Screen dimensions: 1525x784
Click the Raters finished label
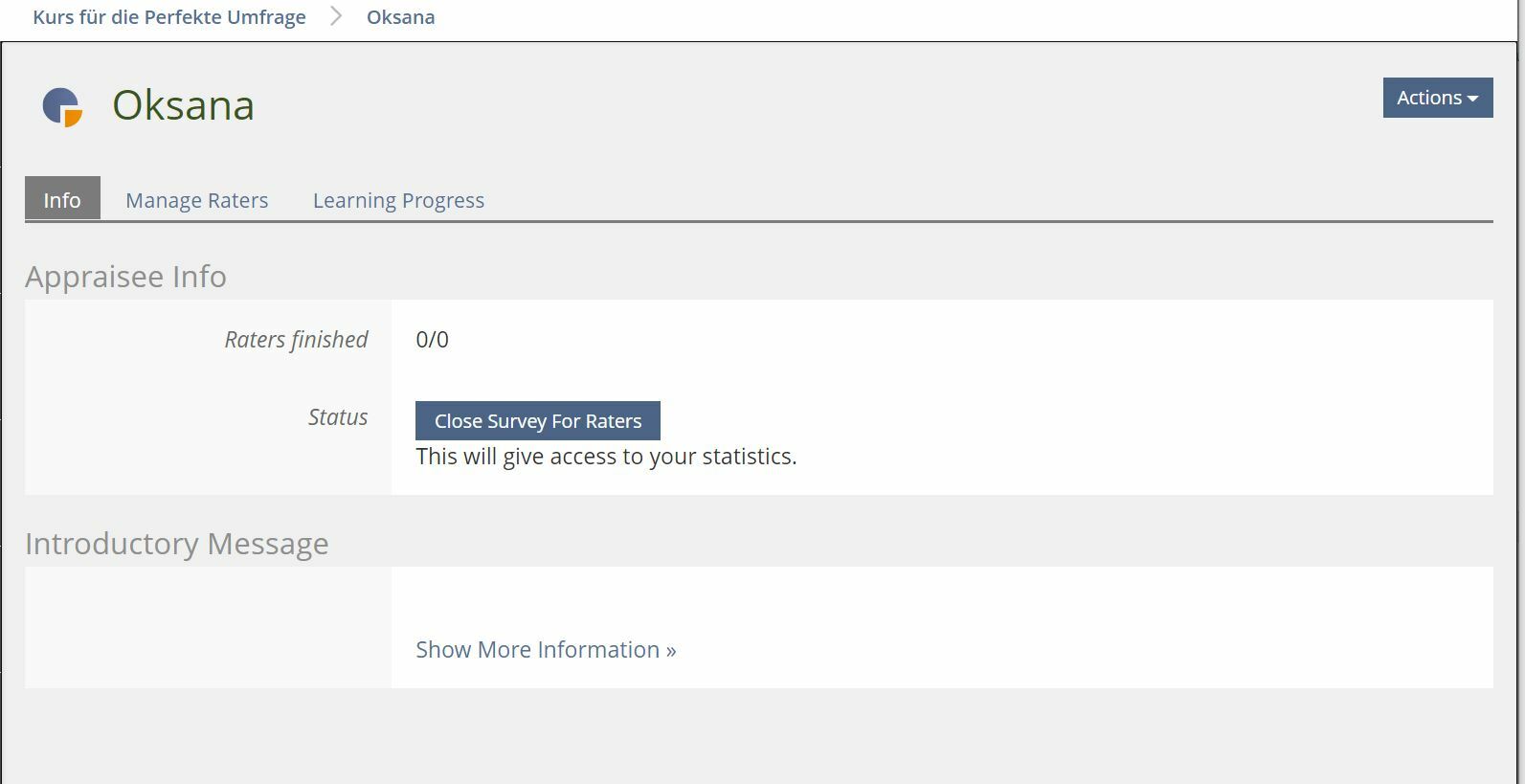[296, 340]
